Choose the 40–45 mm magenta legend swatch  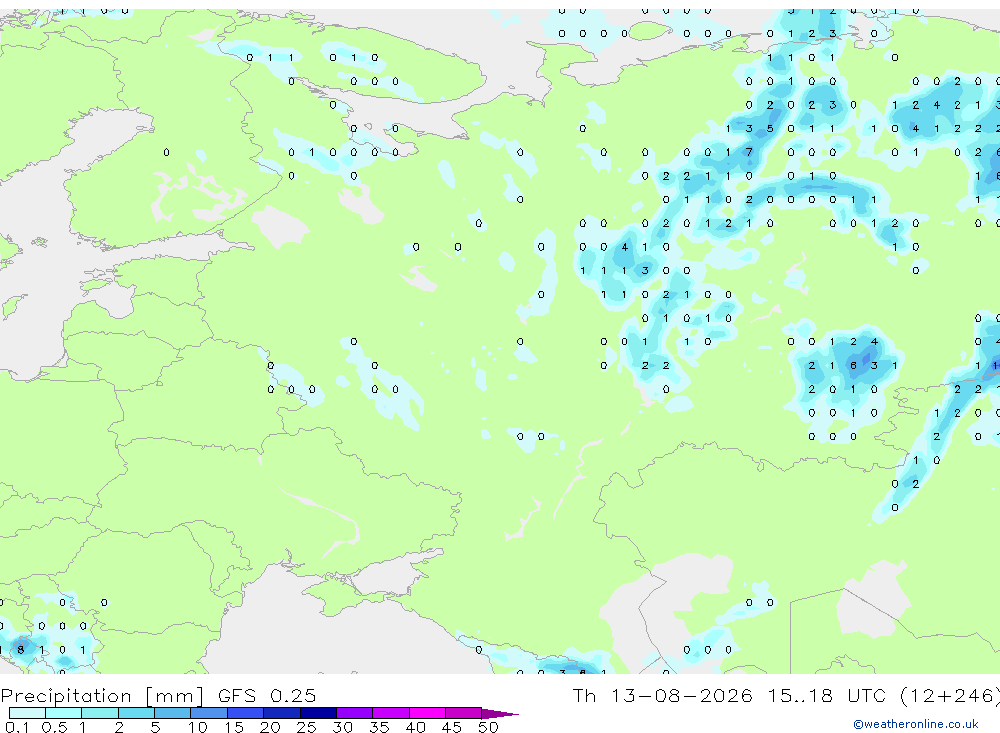pos(427,713)
